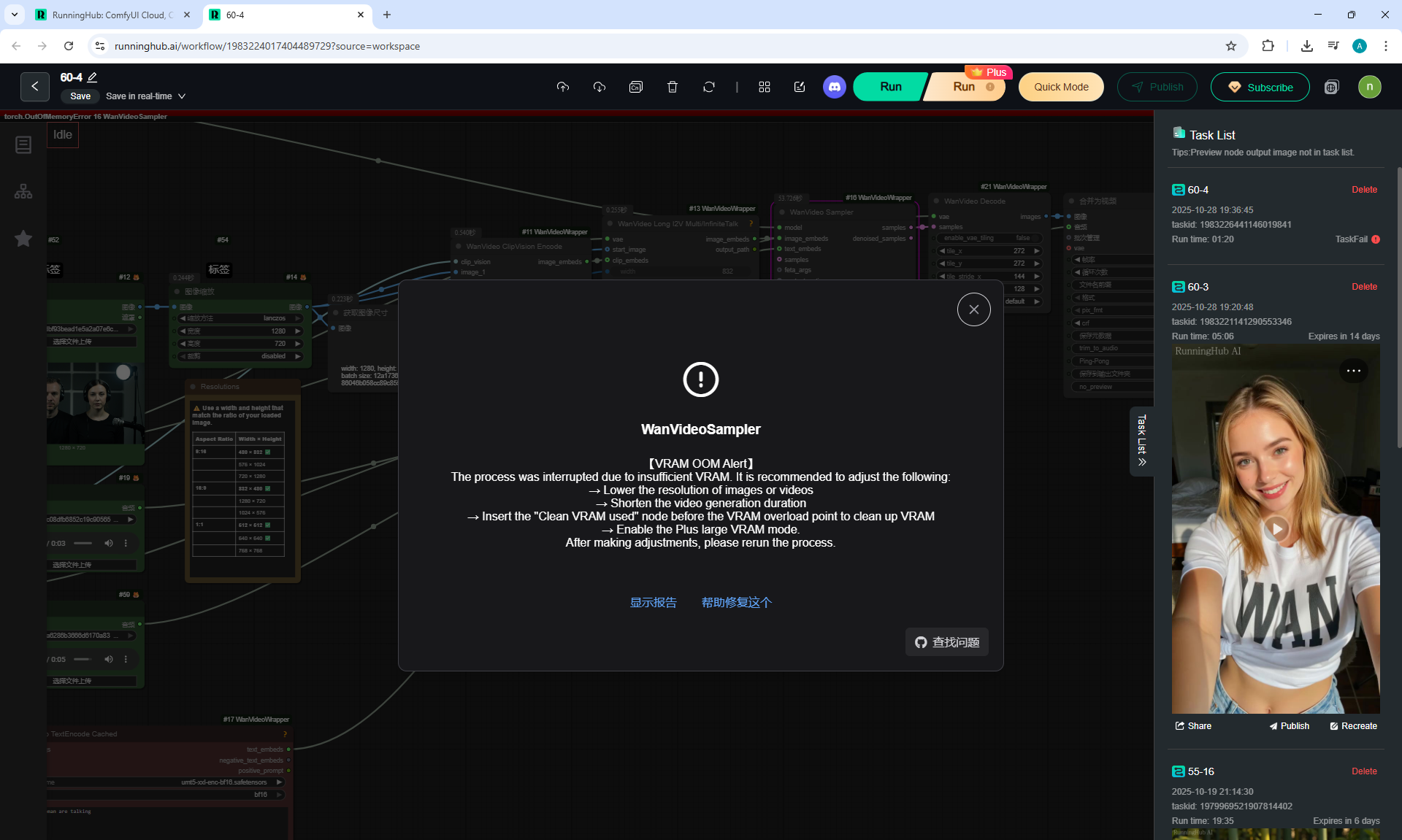Close the WanVideoSampler error dialog
Image resolution: width=1402 pixels, height=840 pixels.
pyautogui.click(x=973, y=309)
